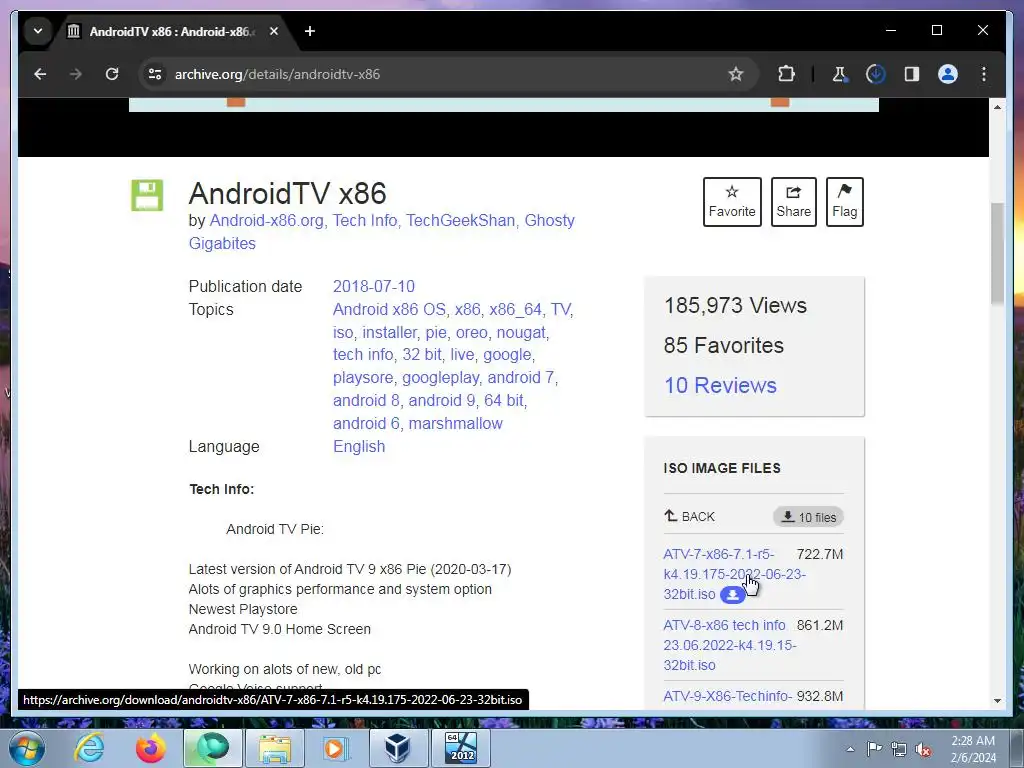Click the 722.7M file size text

(x=820, y=554)
